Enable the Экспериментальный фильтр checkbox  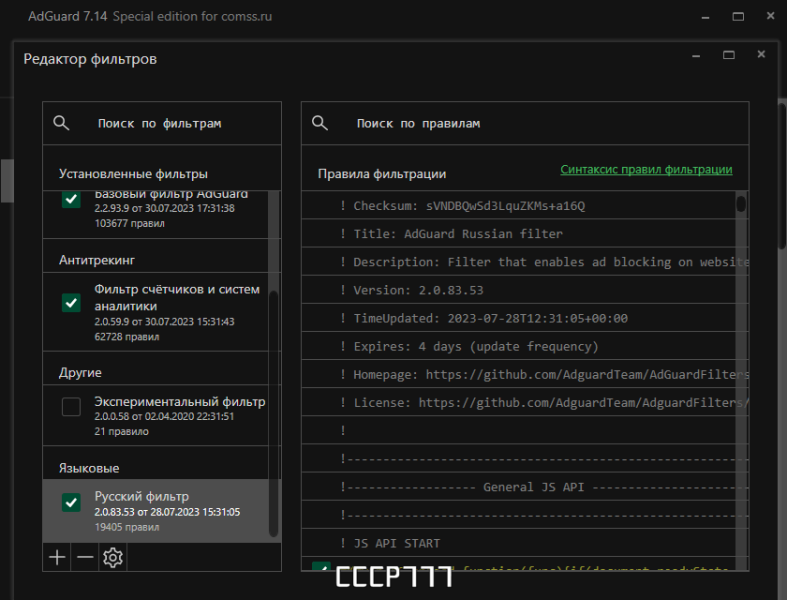[x=71, y=407]
